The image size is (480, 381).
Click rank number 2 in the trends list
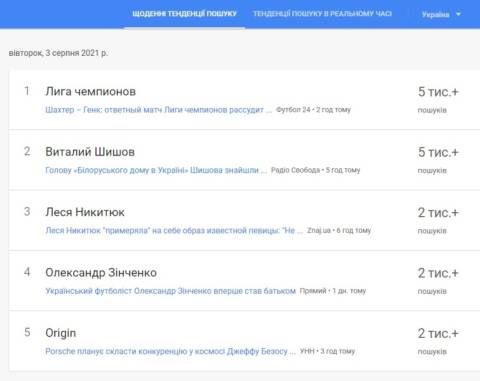27,151
